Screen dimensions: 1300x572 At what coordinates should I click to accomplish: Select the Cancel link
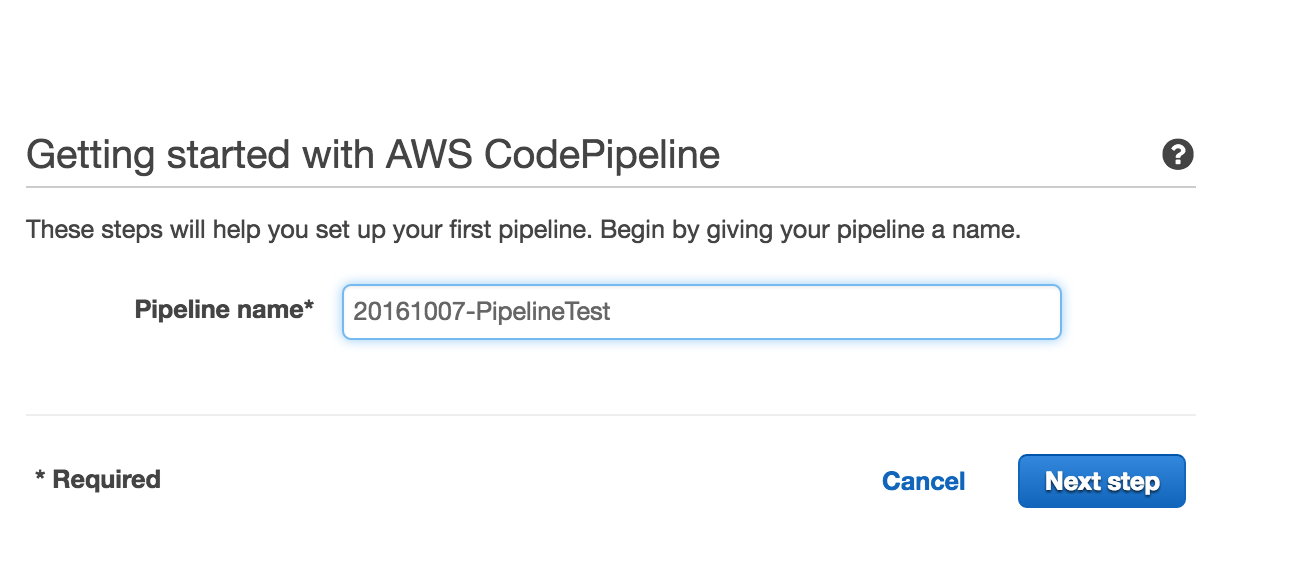(923, 481)
